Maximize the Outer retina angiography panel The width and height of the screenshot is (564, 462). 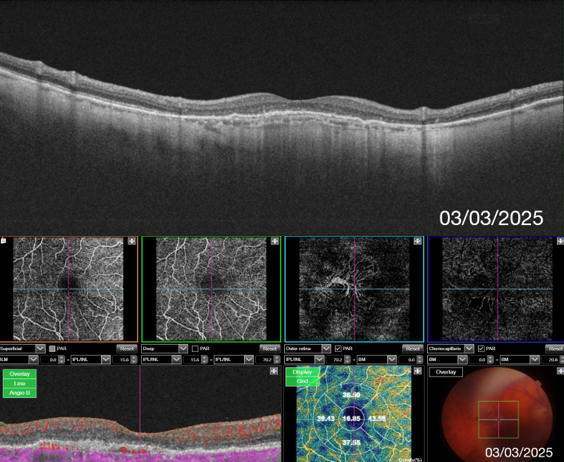pyautogui.click(x=418, y=241)
